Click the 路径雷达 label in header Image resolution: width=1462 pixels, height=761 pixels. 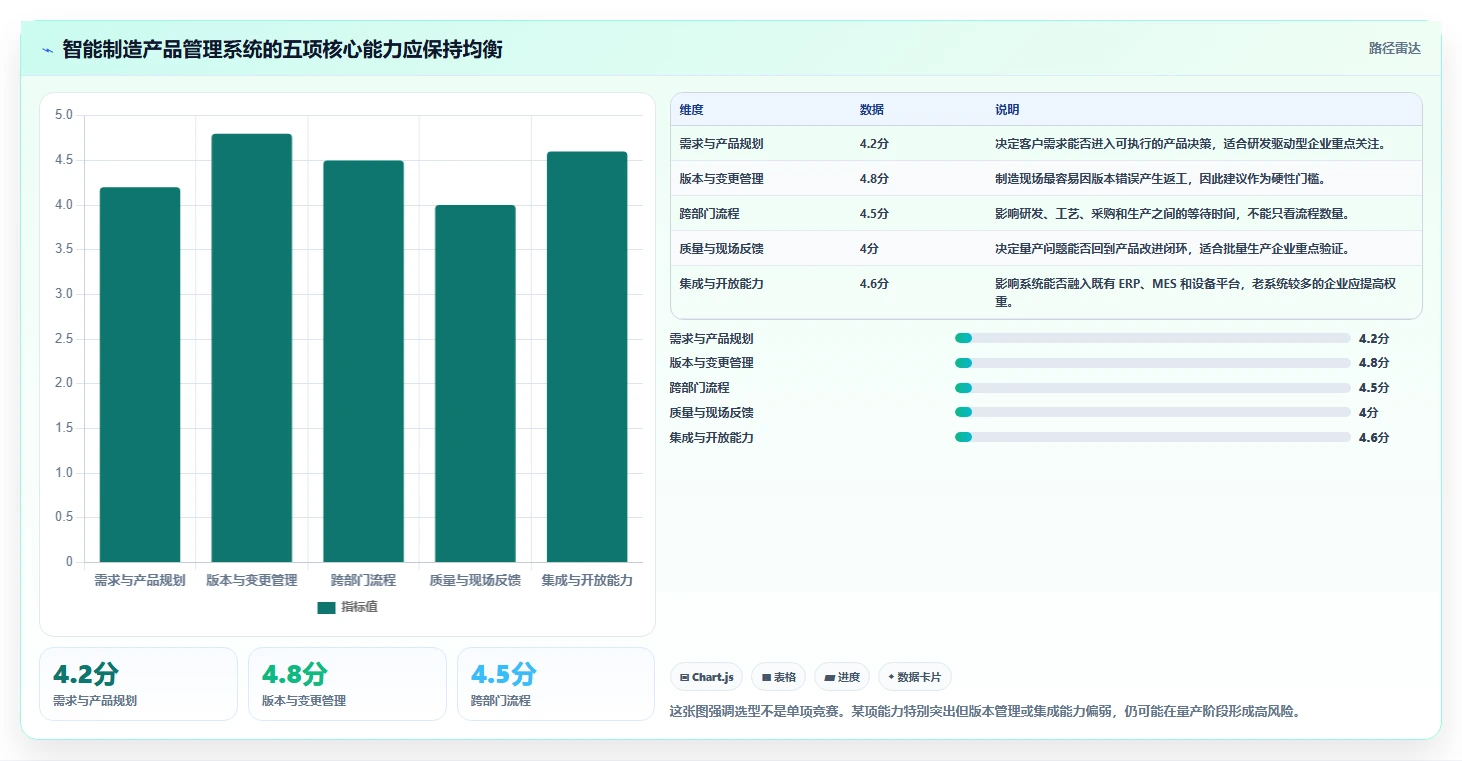pos(1394,48)
